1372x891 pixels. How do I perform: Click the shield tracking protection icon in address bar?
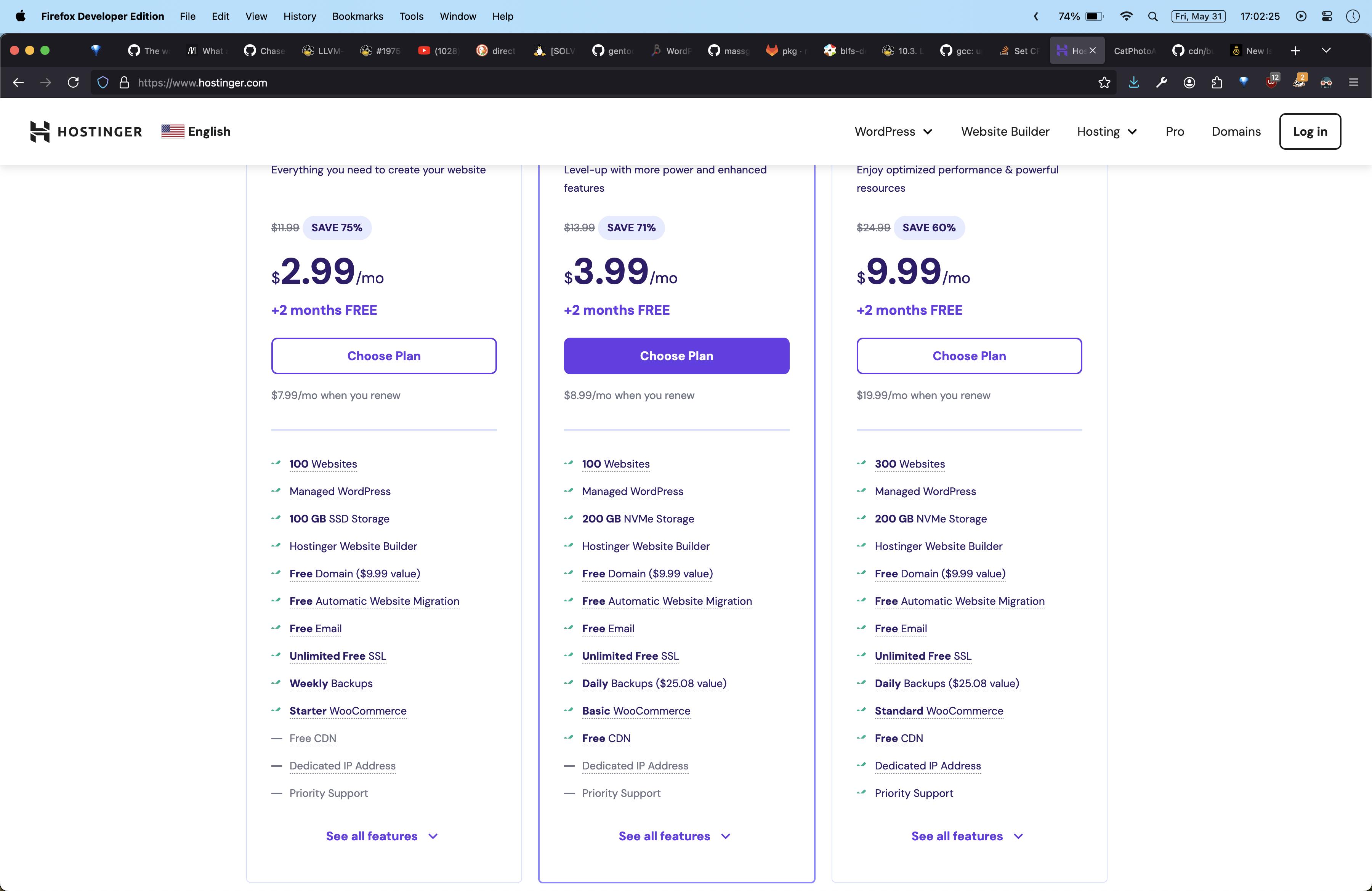pyautogui.click(x=103, y=82)
